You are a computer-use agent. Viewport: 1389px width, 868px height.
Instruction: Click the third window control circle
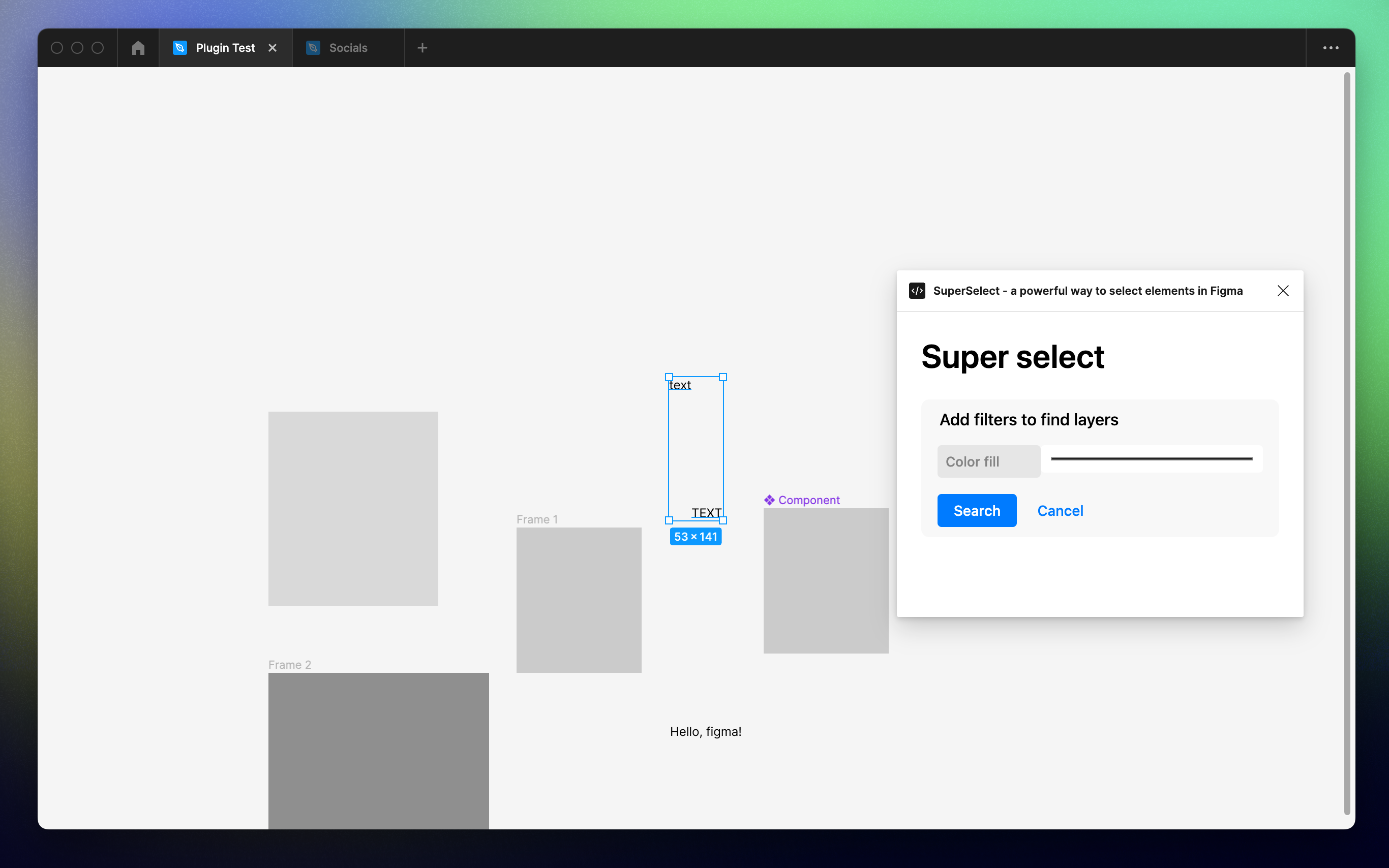pyautogui.click(x=98, y=48)
